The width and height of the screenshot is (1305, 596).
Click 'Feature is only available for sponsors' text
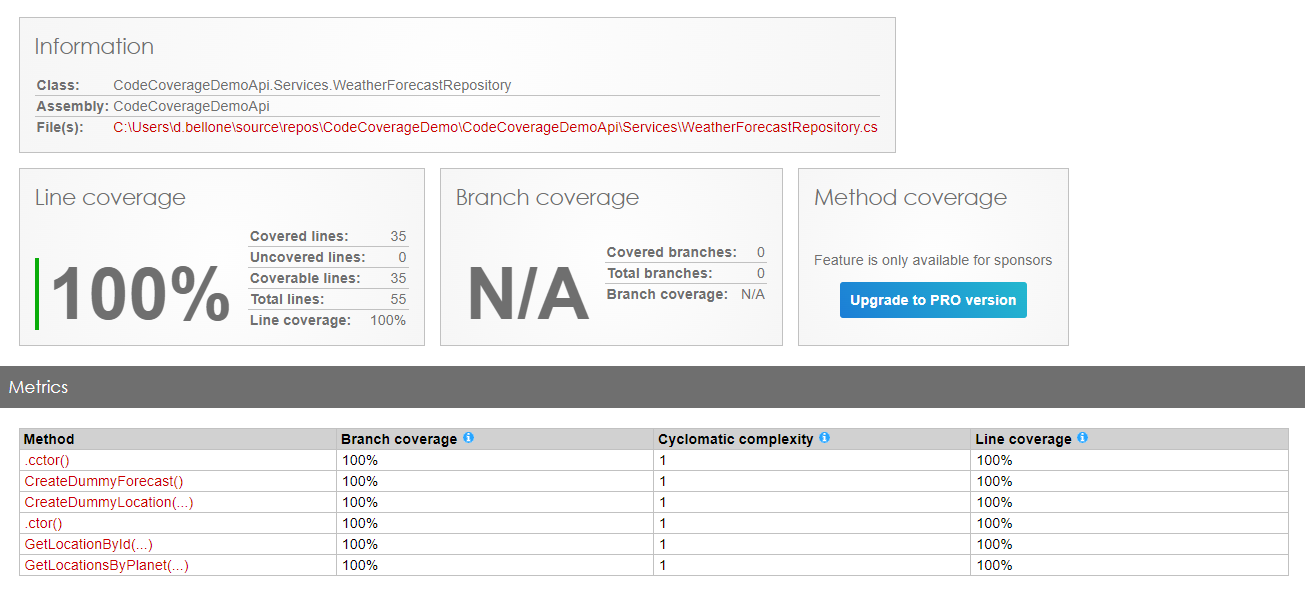pos(933,260)
